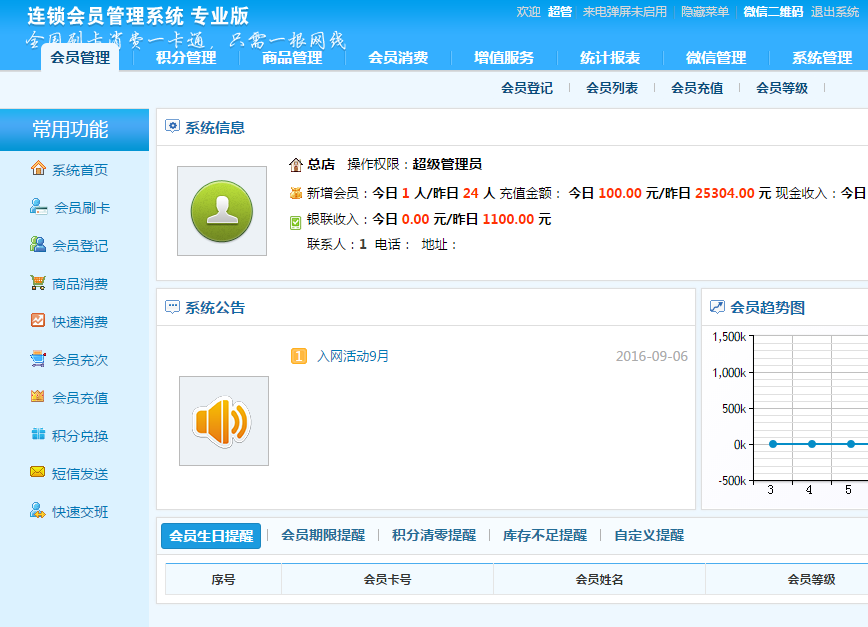The image size is (868, 627).
Task: Click the 会员姓名 column header
Action: [599, 579]
